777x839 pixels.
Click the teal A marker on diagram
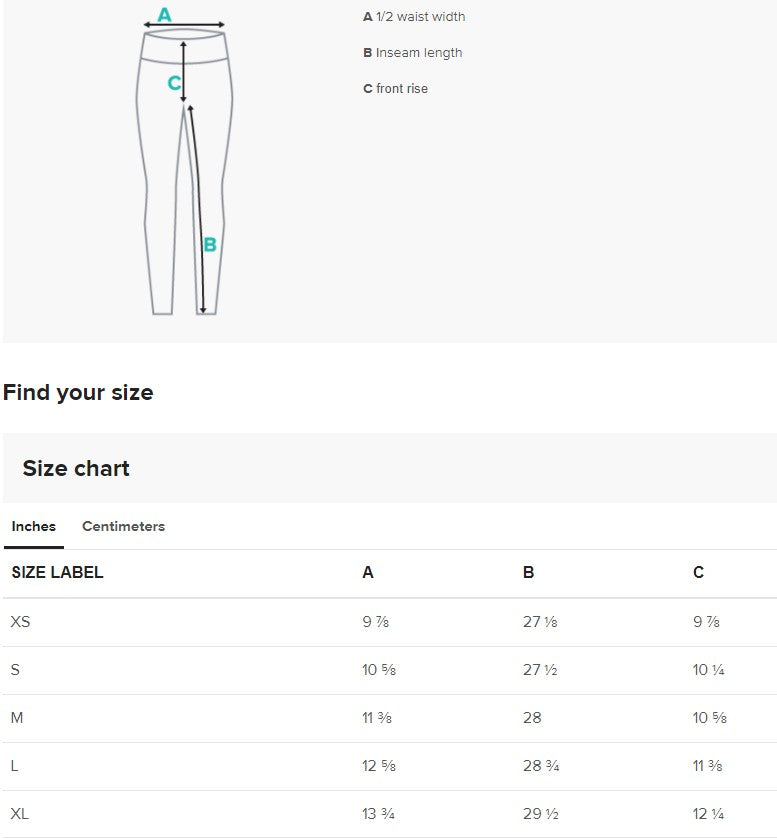pos(165,15)
